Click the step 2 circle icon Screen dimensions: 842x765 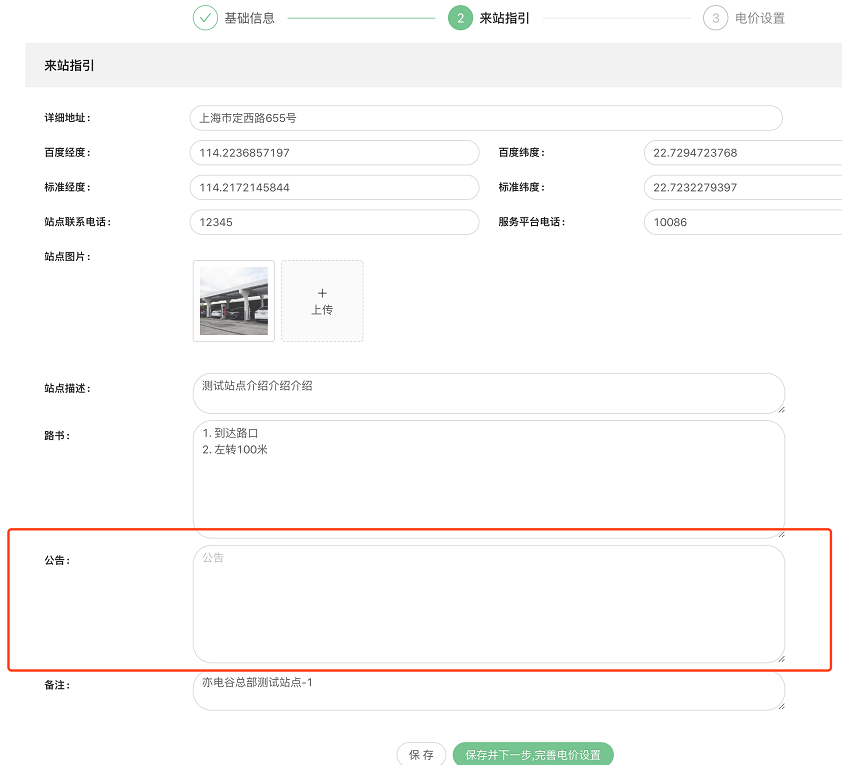(460, 18)
